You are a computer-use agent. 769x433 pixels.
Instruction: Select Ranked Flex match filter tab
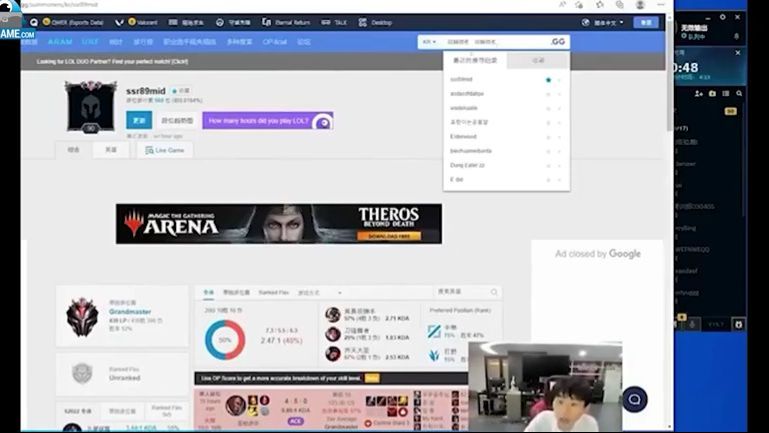274,292
